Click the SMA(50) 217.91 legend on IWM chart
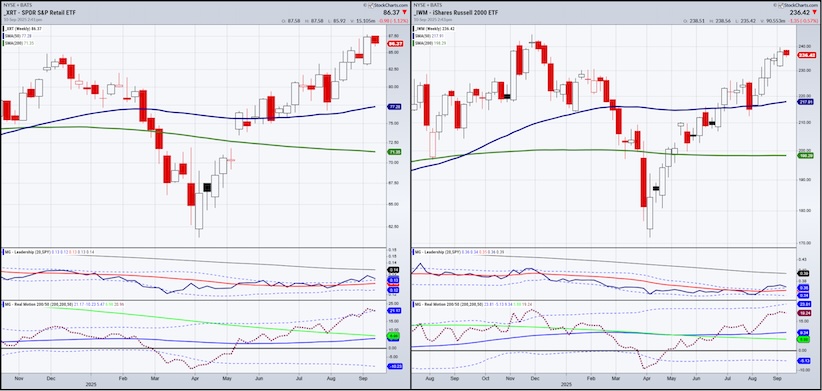Image resolution: width=822 pixels, height=391 pixels. click(x=429, y=36)
